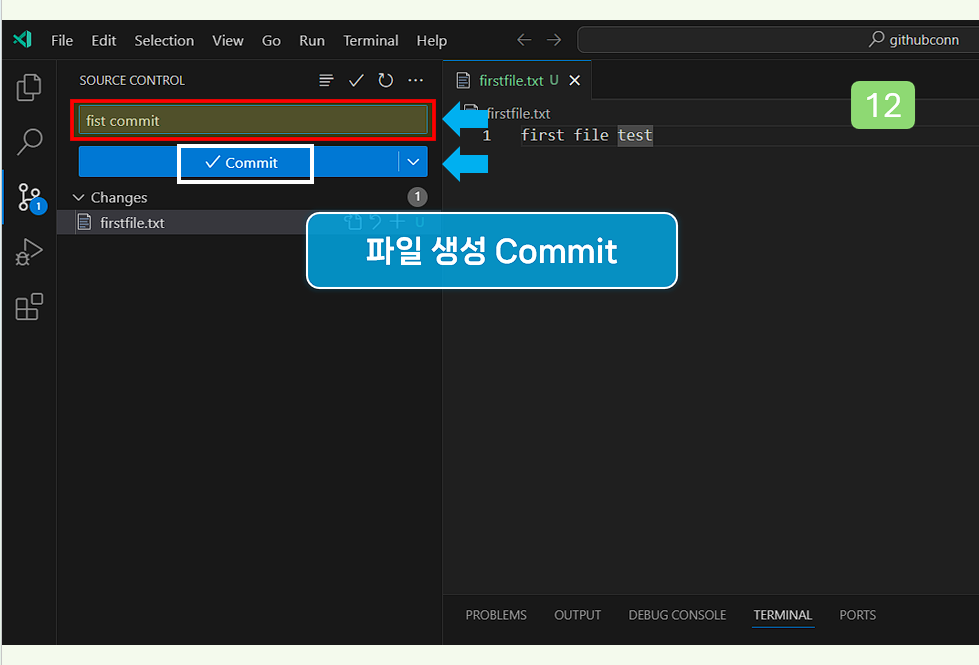979x665 pixels.
Task: Collapse the Changes section
Action: click(x=78, y=197)
